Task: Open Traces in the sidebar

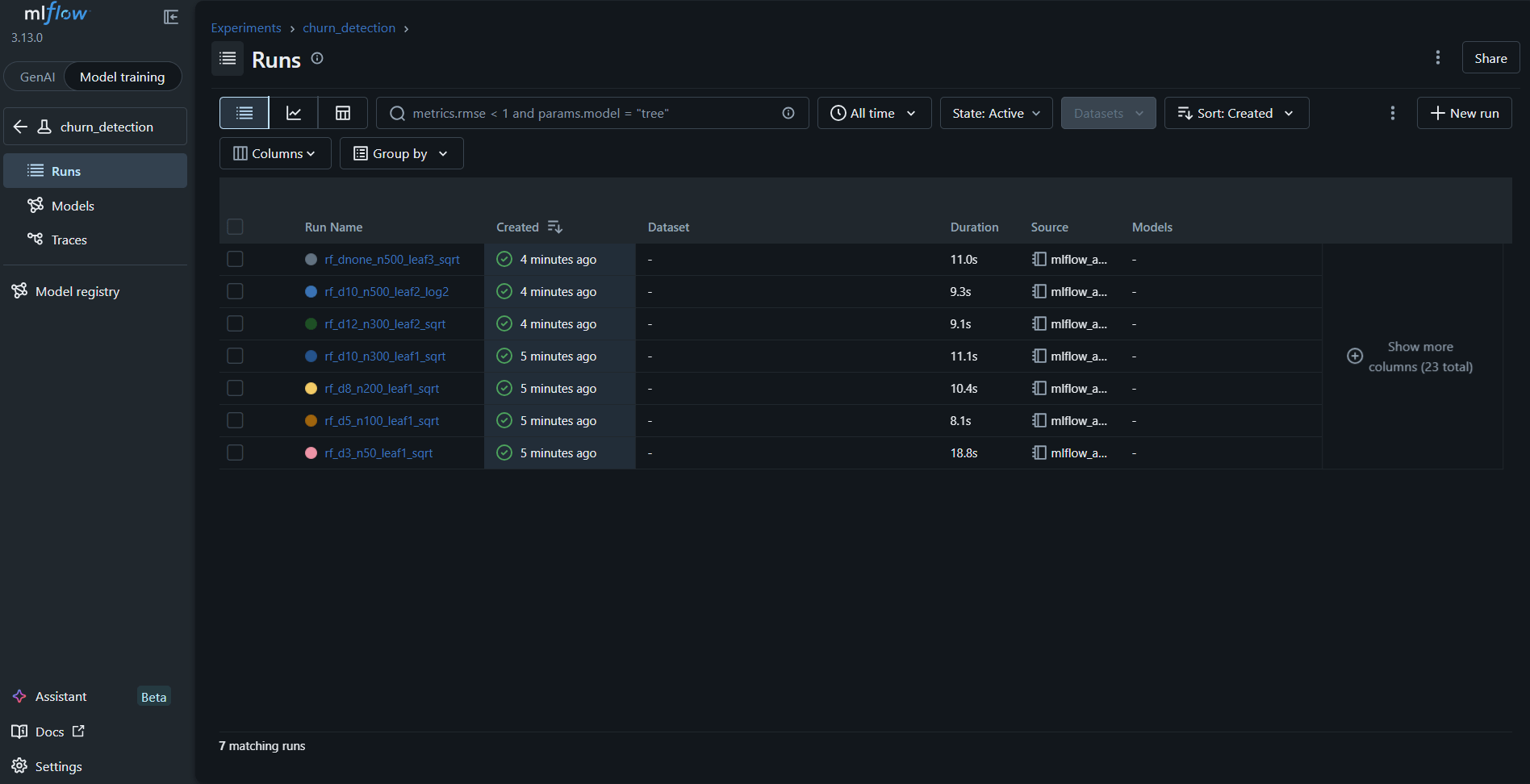Action: 95,240
